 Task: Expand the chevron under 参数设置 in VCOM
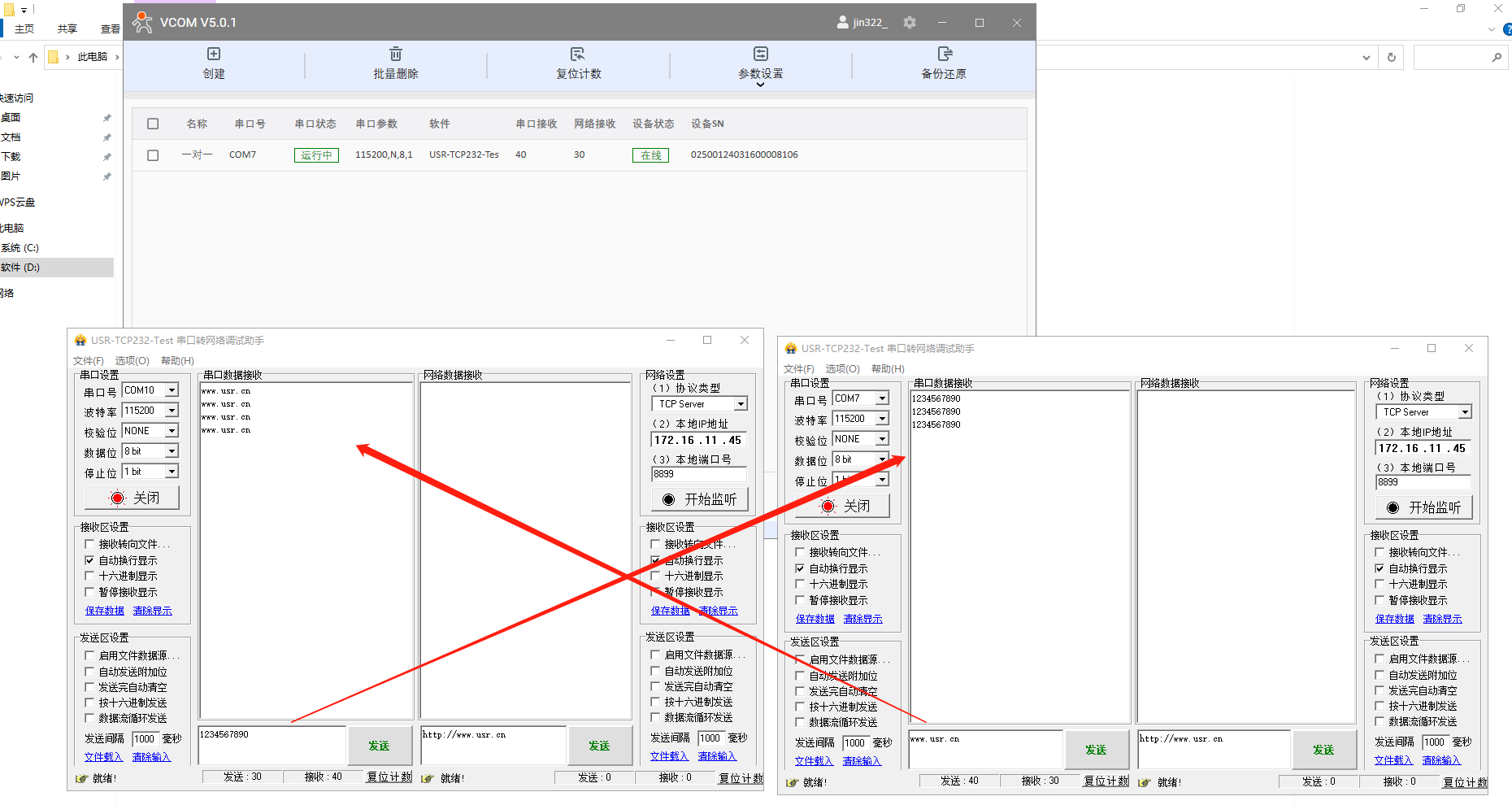(x=761, y=85)
